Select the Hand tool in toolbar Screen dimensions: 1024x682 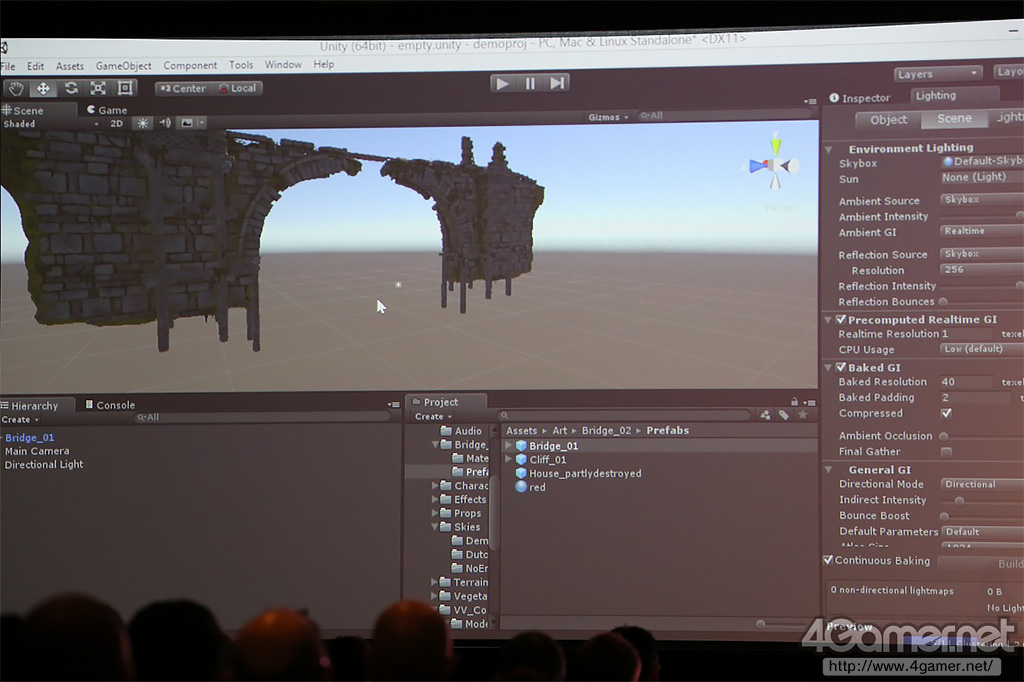tap(16, 88)
